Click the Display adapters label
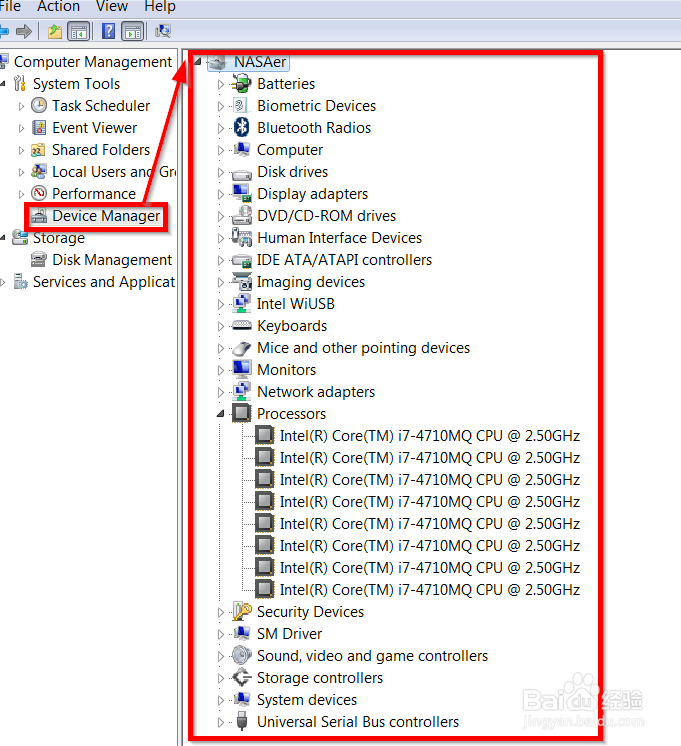Viewport: 681px width, 746px height. [312, 194]
